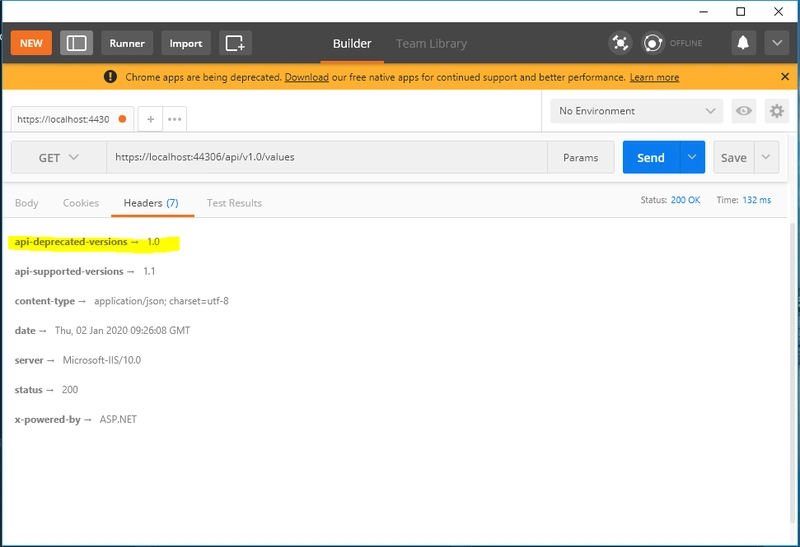Switch to Team Library tab
The image size is (800, 547).
(432, 43)
